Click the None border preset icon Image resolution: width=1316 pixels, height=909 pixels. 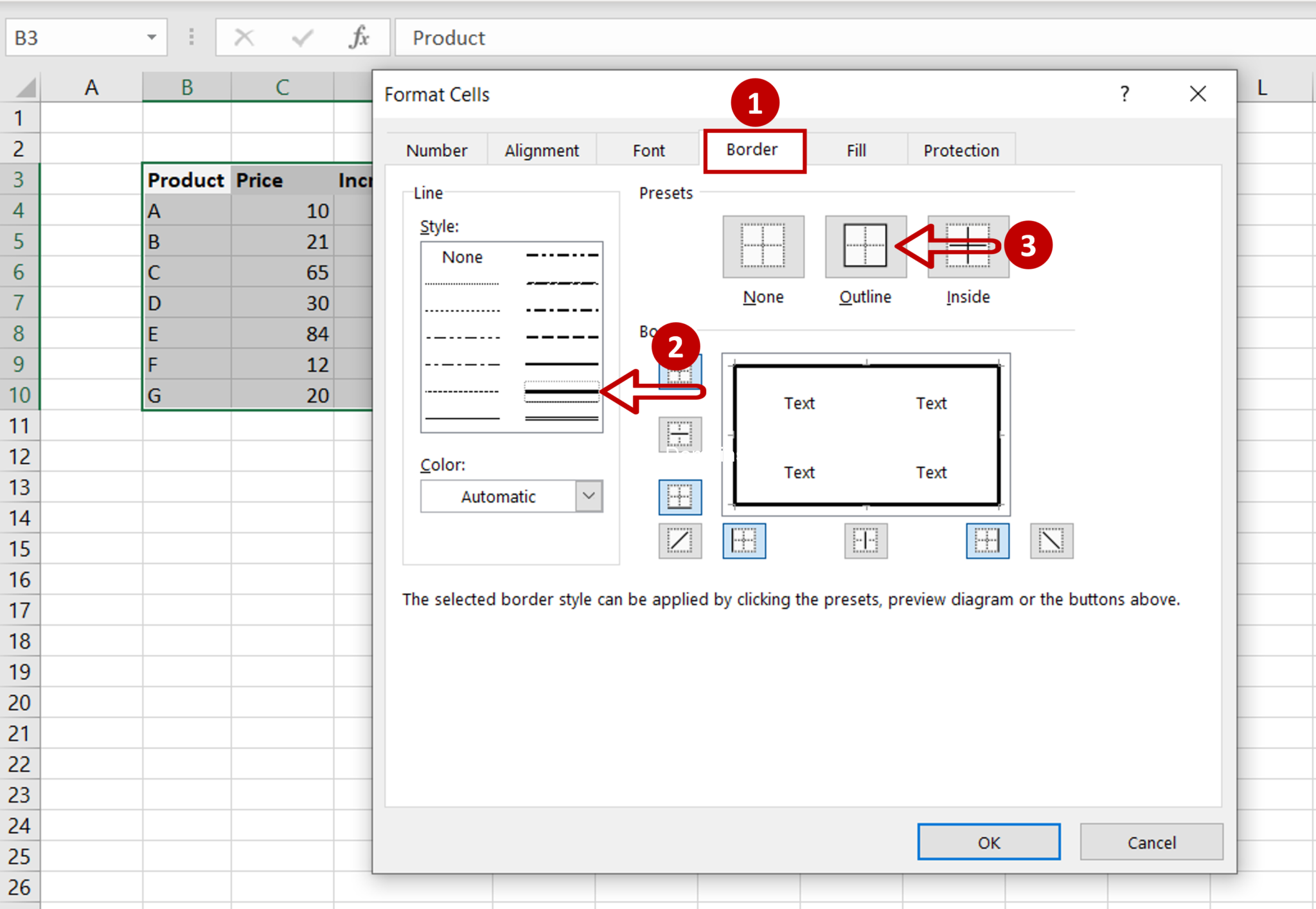763,246
